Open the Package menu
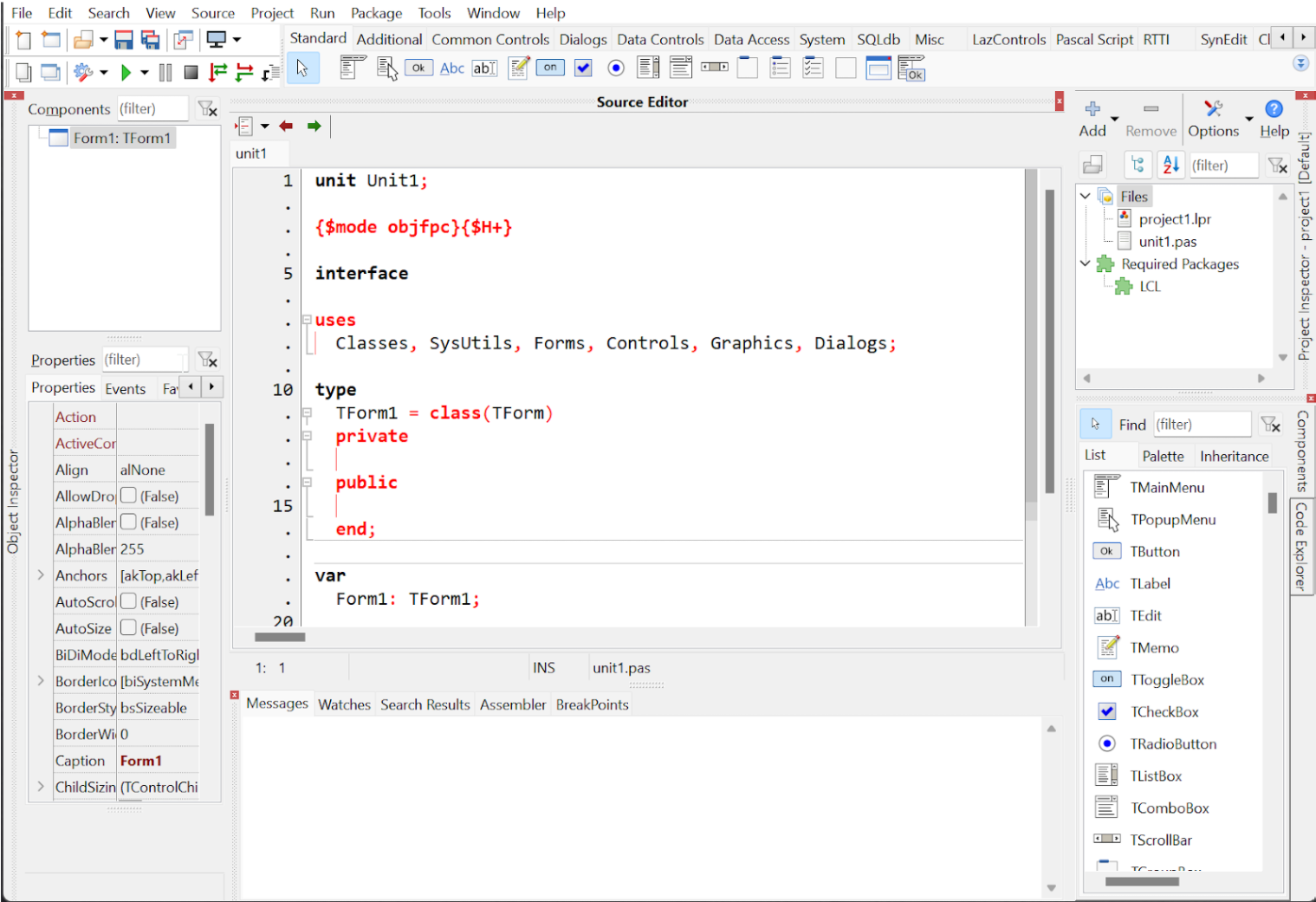The height and width of the screenshot is (902, 1316). coord(376,13)
